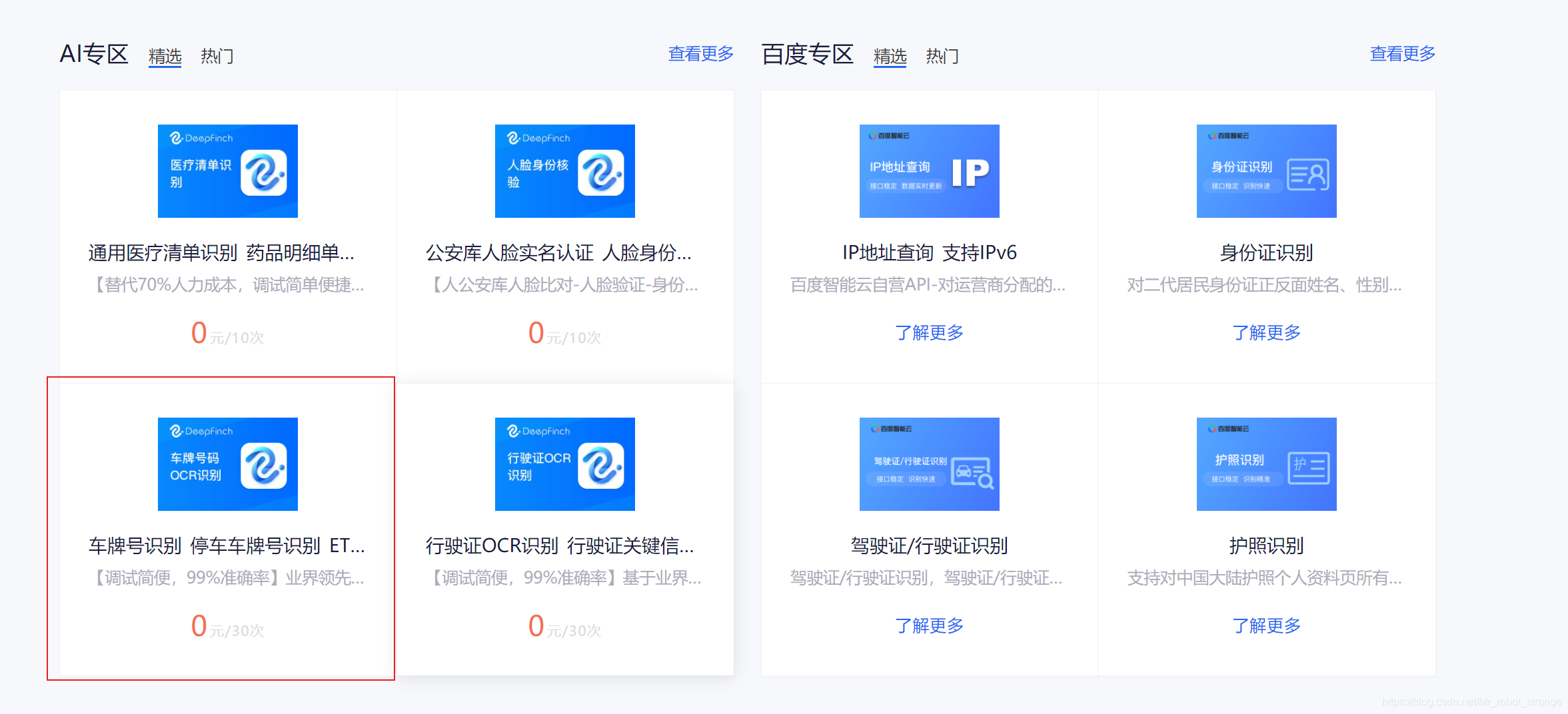Click the 身份证识别 card image

(1265, 171)
